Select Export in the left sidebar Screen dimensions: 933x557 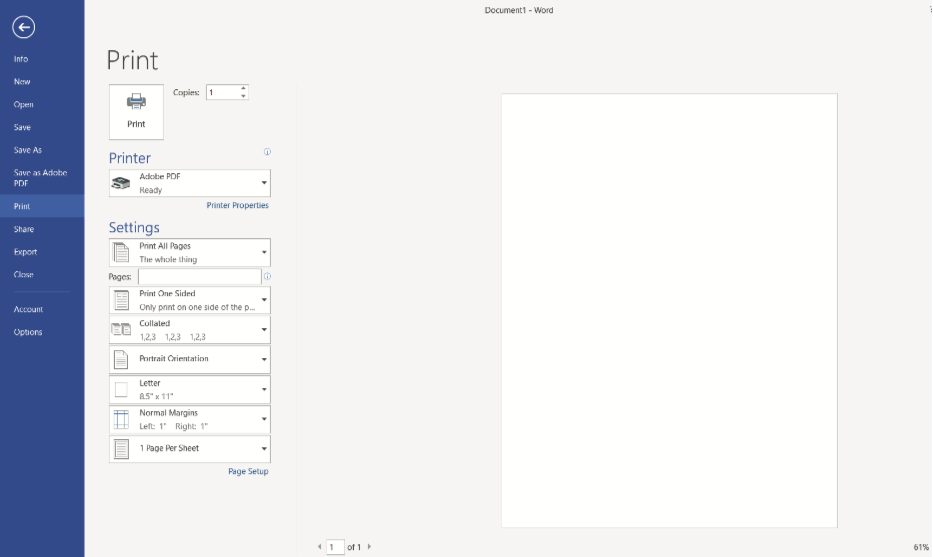25,252
